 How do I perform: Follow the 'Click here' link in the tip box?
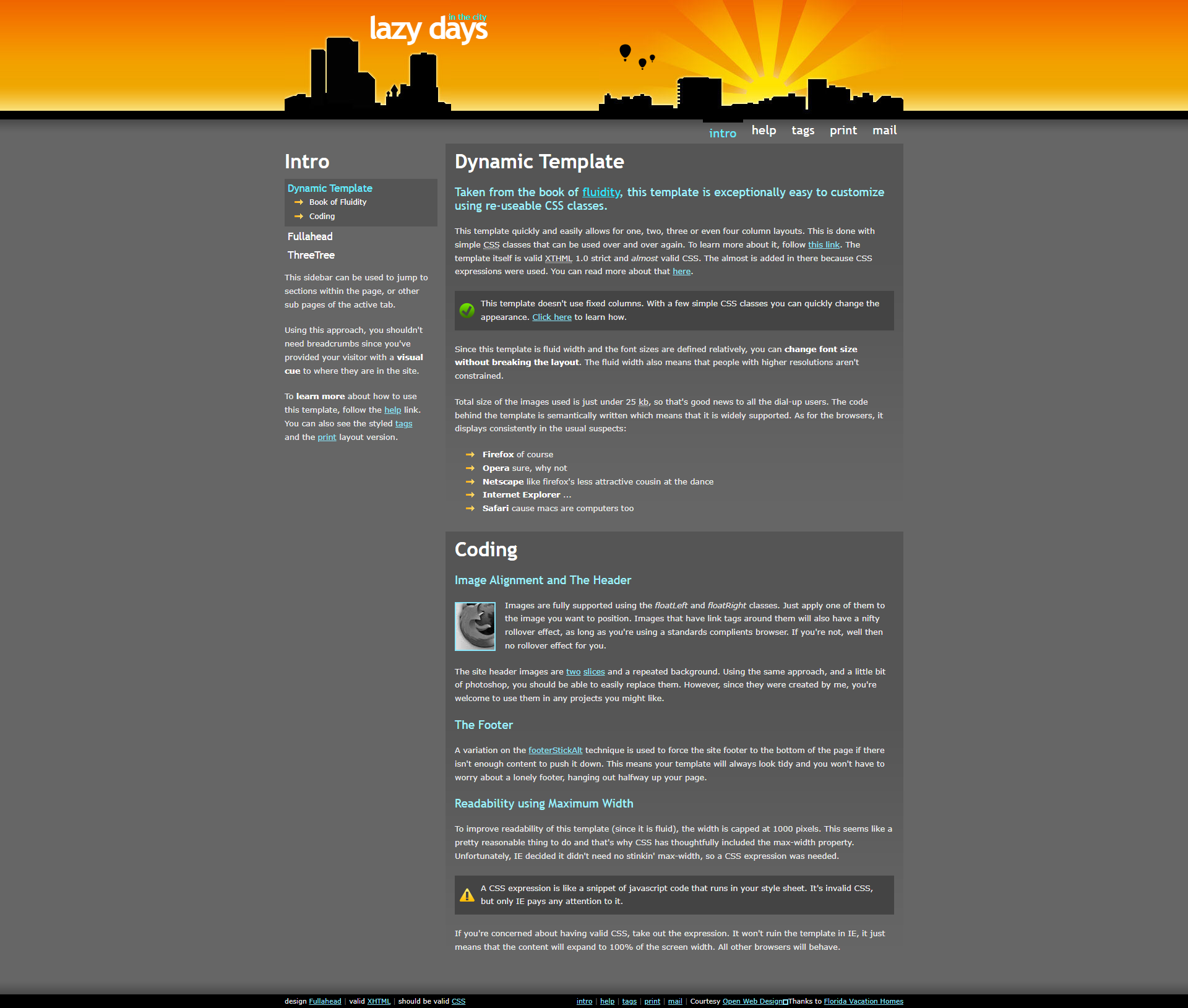coord(552,317)
